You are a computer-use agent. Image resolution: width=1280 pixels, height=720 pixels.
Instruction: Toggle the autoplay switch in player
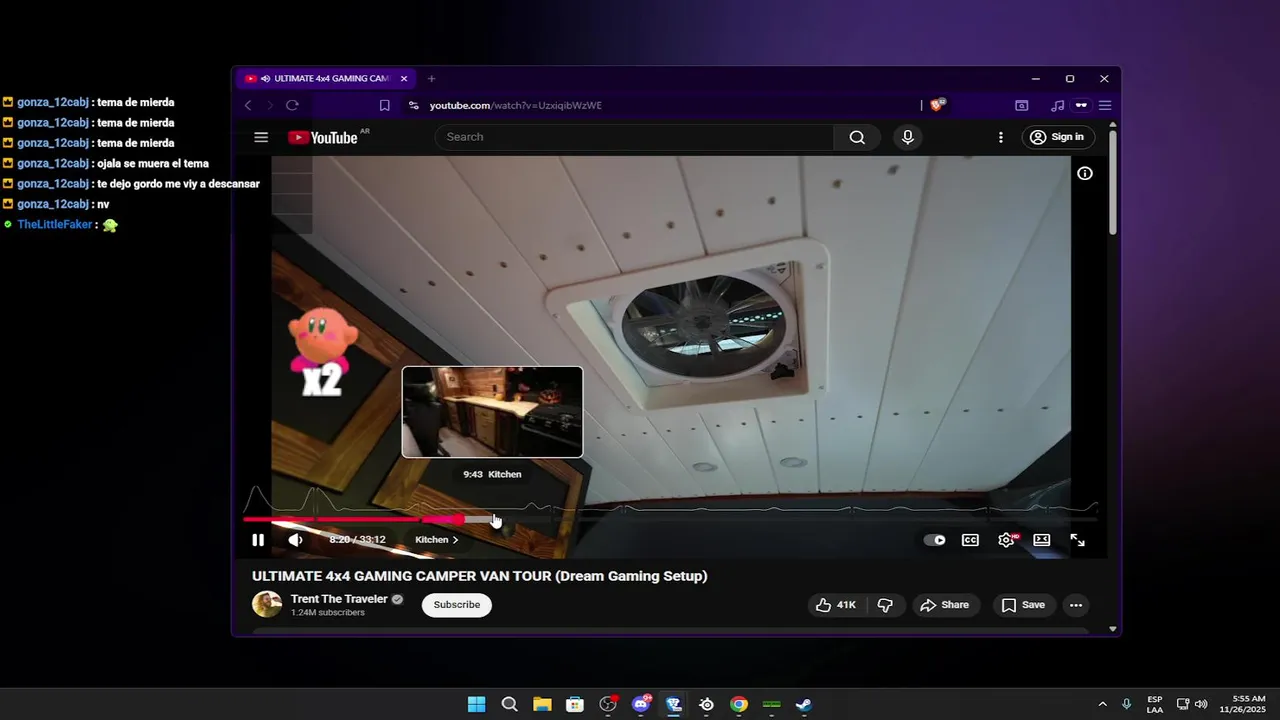click(x=935, y=540)
